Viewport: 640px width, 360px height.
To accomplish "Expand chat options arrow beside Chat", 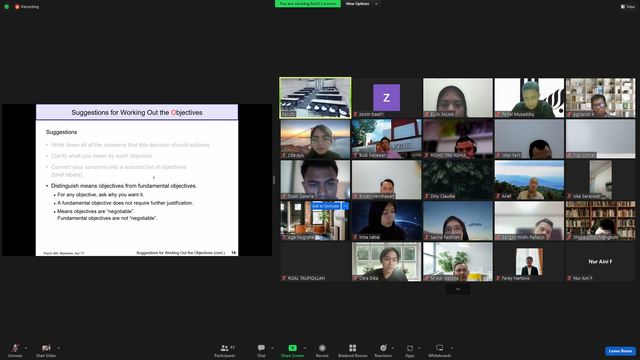I will [272, 348].
